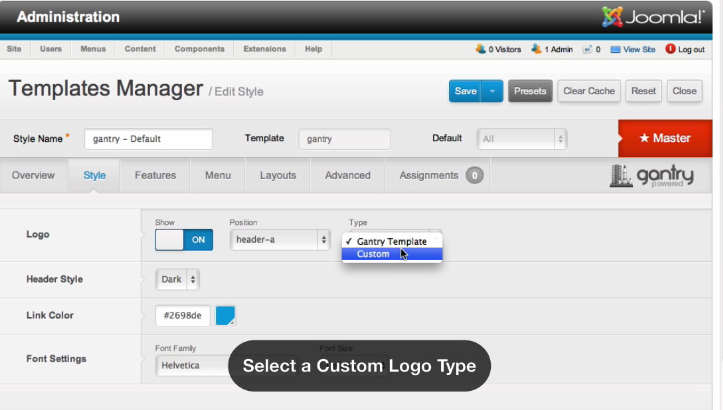723x410 pixels.
Task: Expand the Header Style Dark dropdown
Action: pyautogui.click(x=179, y=280)
